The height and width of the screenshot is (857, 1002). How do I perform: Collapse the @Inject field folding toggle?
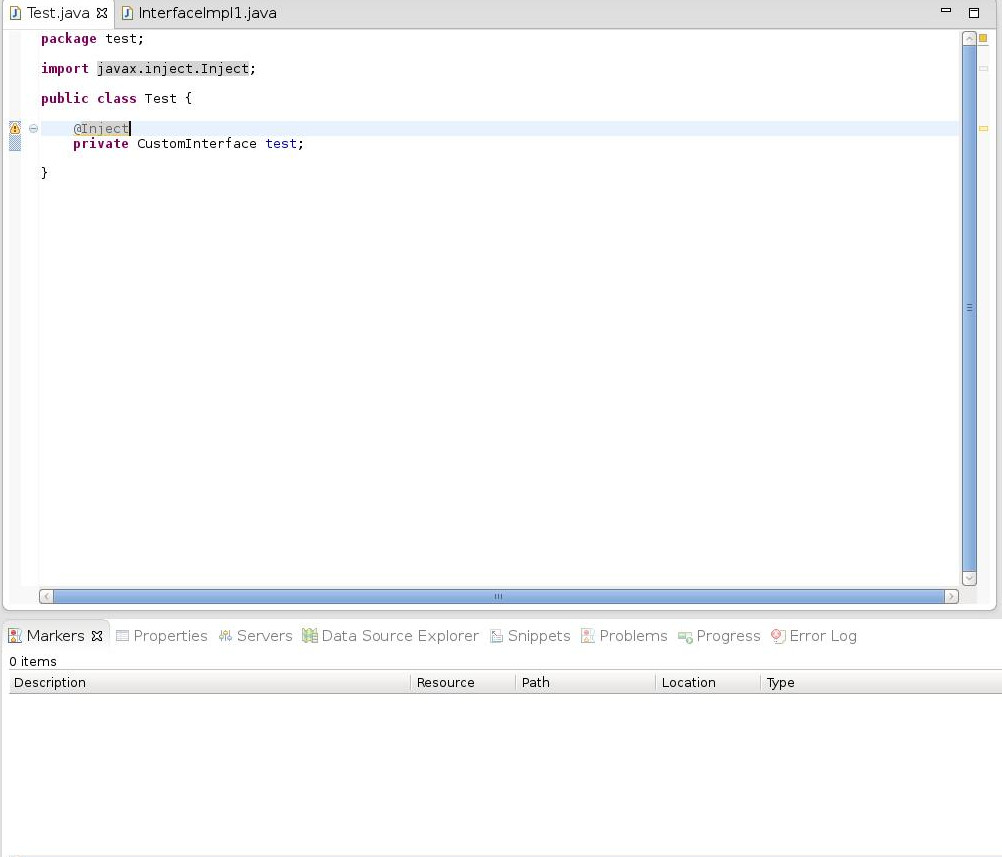[33, 128]
